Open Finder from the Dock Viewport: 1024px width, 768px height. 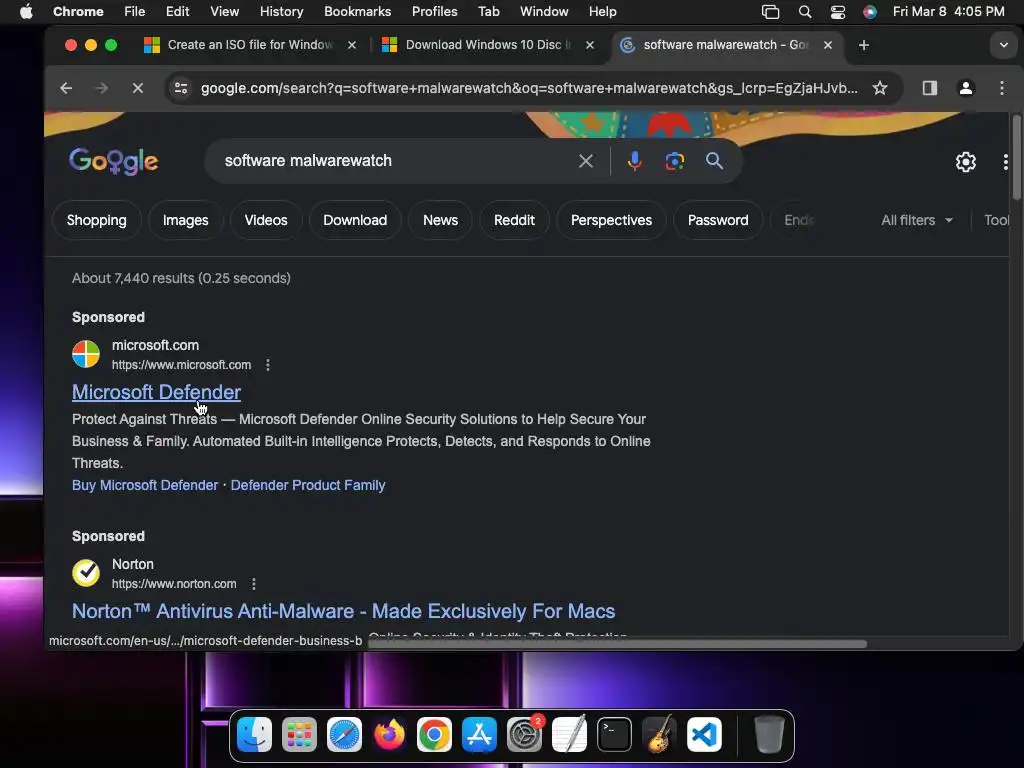254,735
